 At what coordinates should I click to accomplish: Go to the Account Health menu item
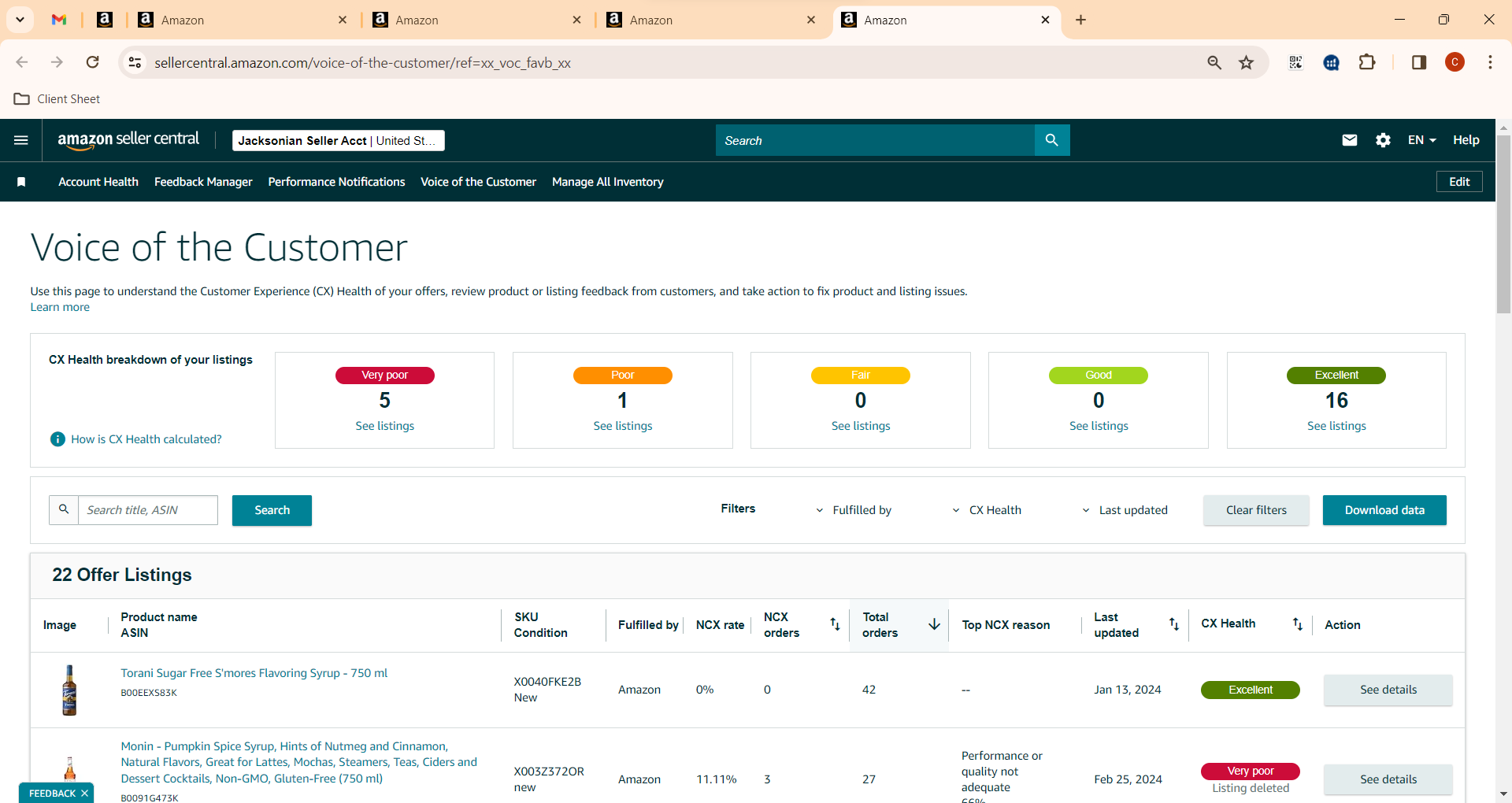coord(98,182)
